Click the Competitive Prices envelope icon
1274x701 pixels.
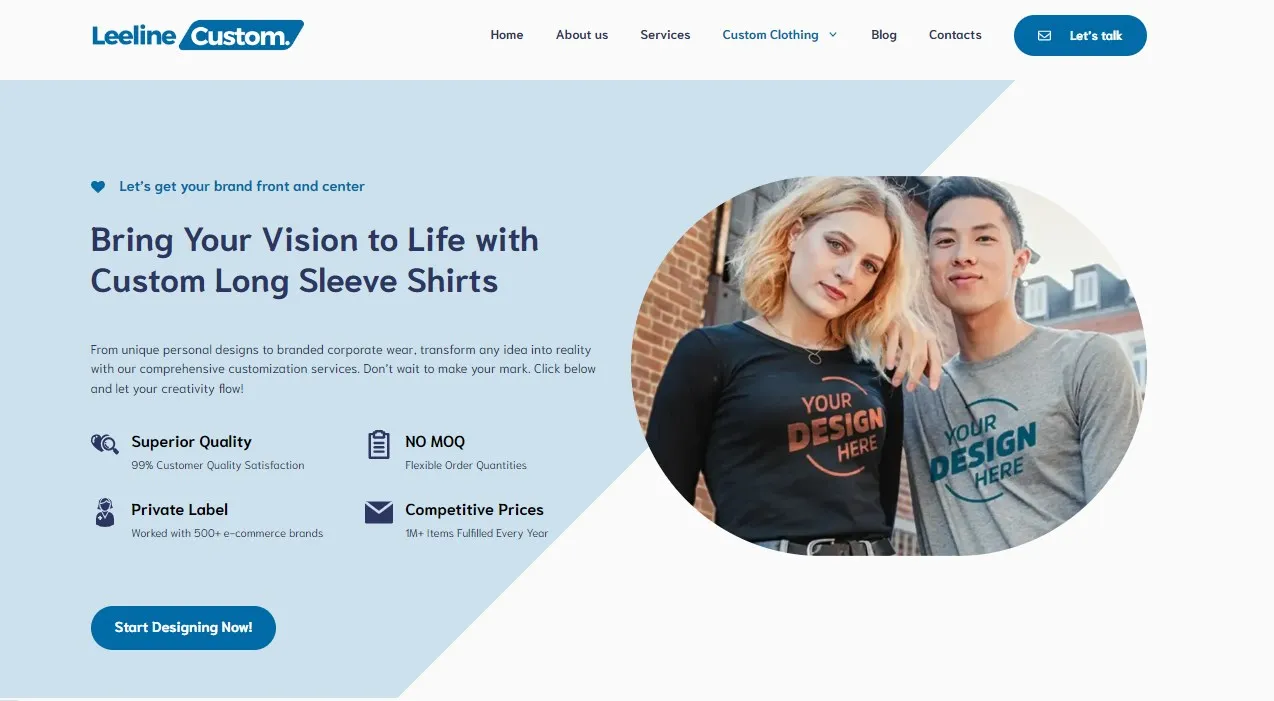(378, 512)
